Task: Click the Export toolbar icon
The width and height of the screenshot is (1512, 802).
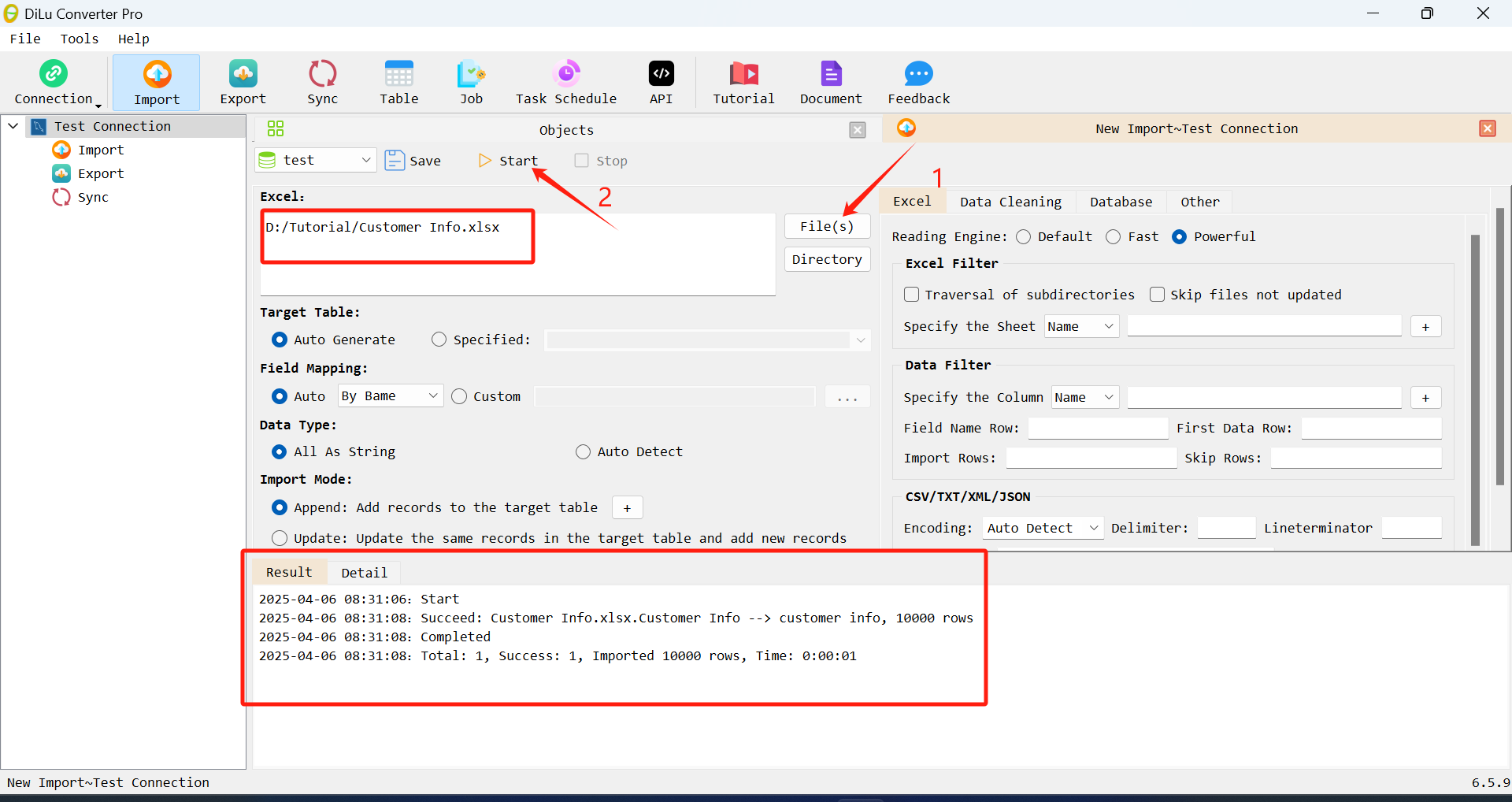Action: pyautogui.click(x=243, y=73)
